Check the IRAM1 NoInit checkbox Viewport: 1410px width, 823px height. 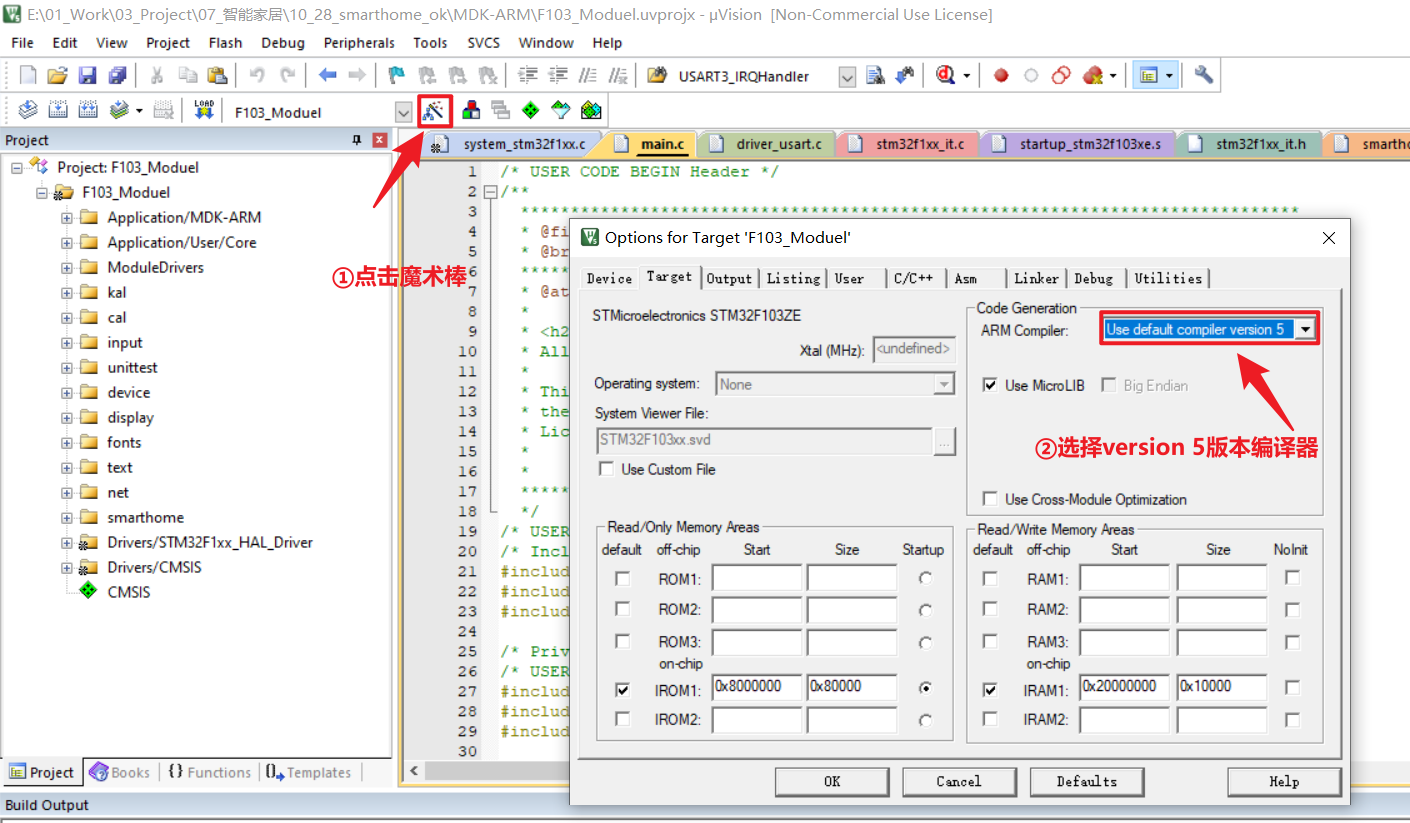pyautogui.click(x=1293, y=688)
